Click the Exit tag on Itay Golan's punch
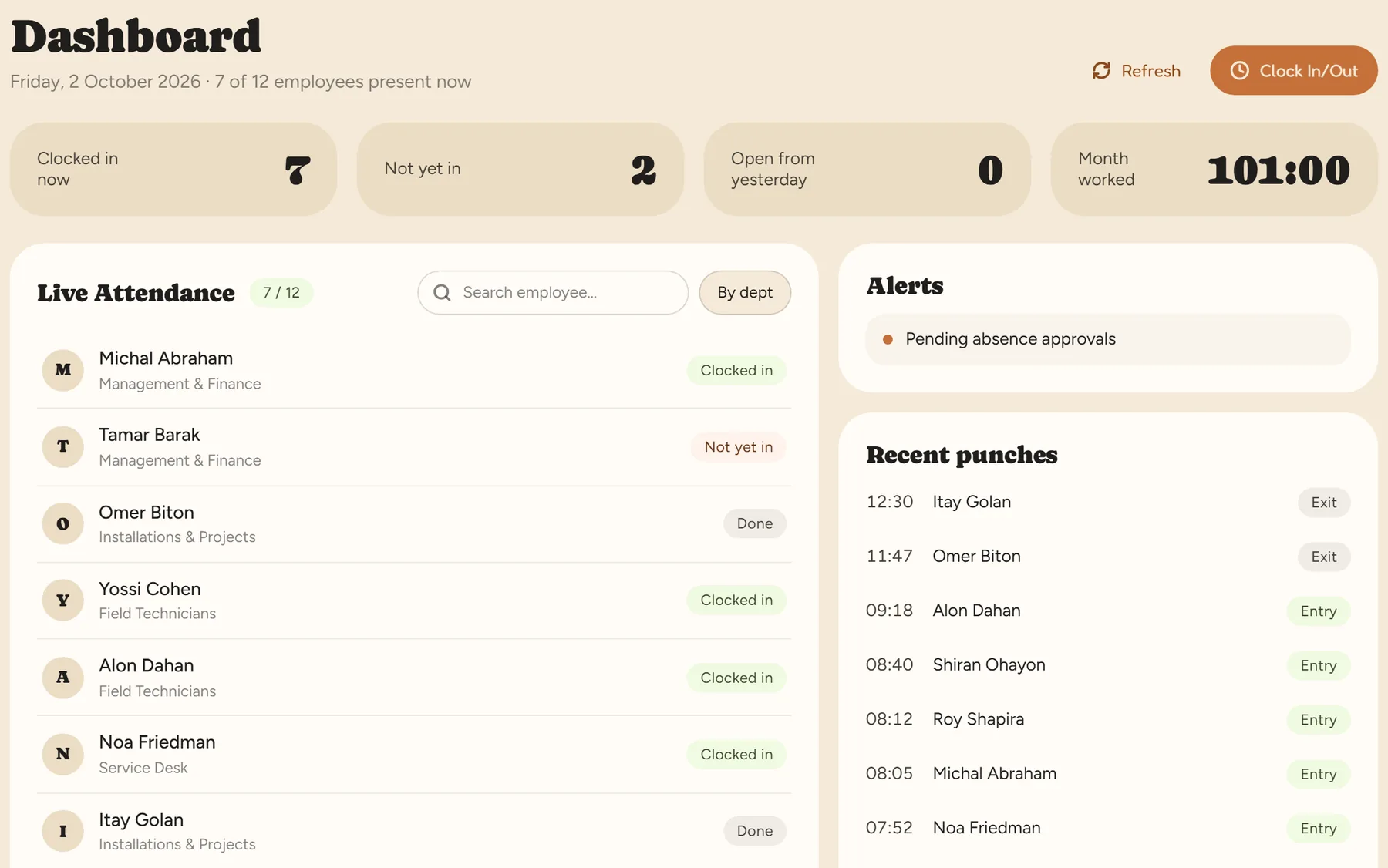The width and height of the screenshot is (1388, 868). coord(1324,503)
